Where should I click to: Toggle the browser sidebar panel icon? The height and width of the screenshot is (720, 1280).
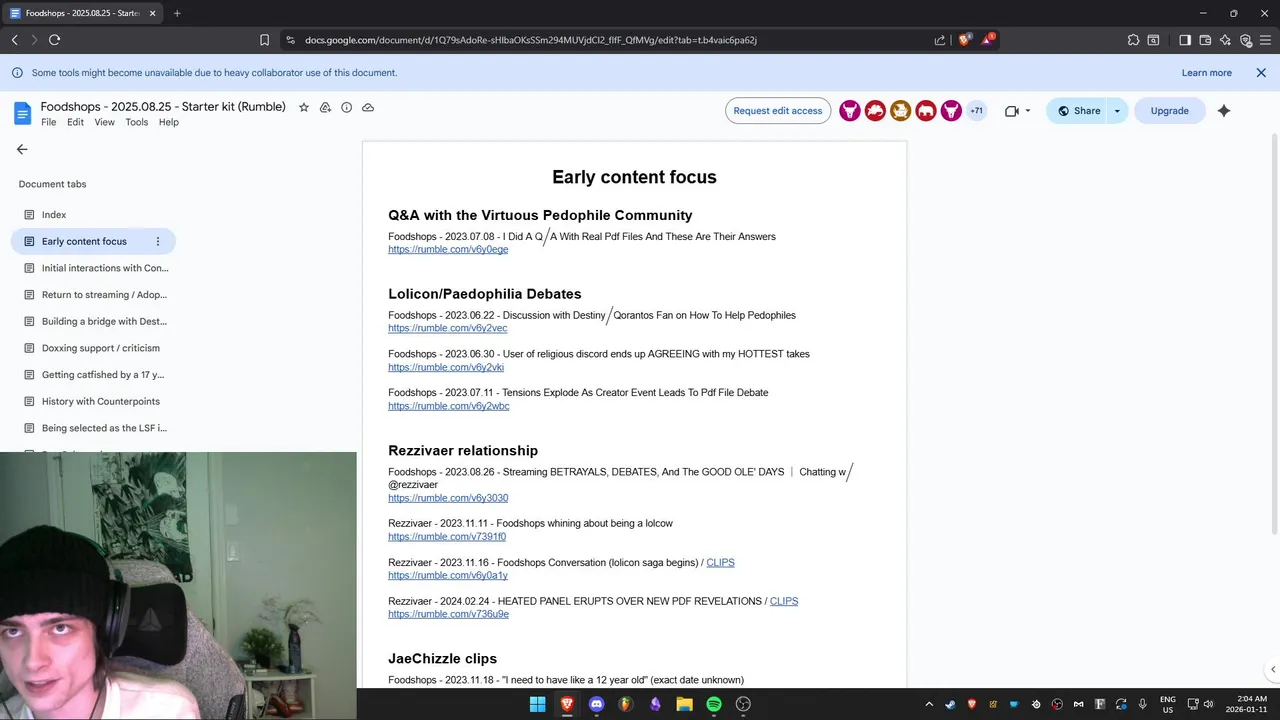(x=1185, y=40)
